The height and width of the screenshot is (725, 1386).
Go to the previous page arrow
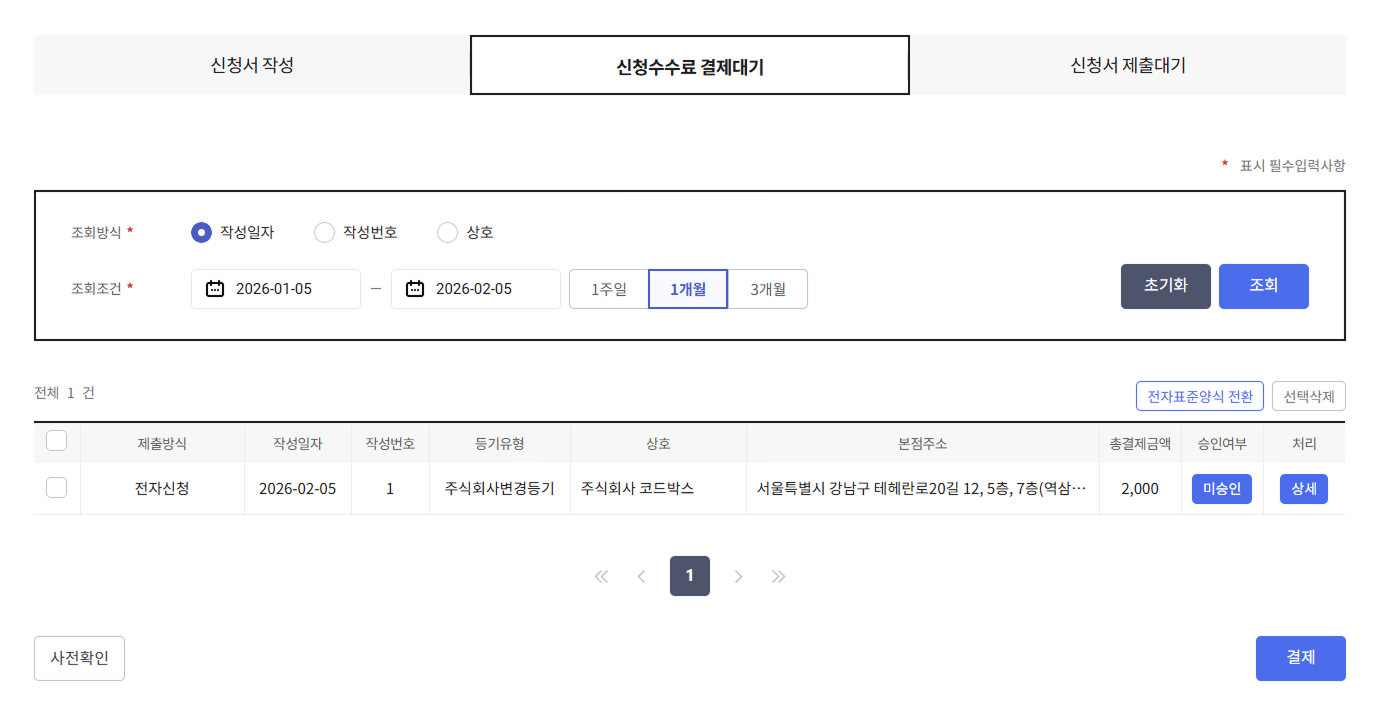(x=641, y=576)
